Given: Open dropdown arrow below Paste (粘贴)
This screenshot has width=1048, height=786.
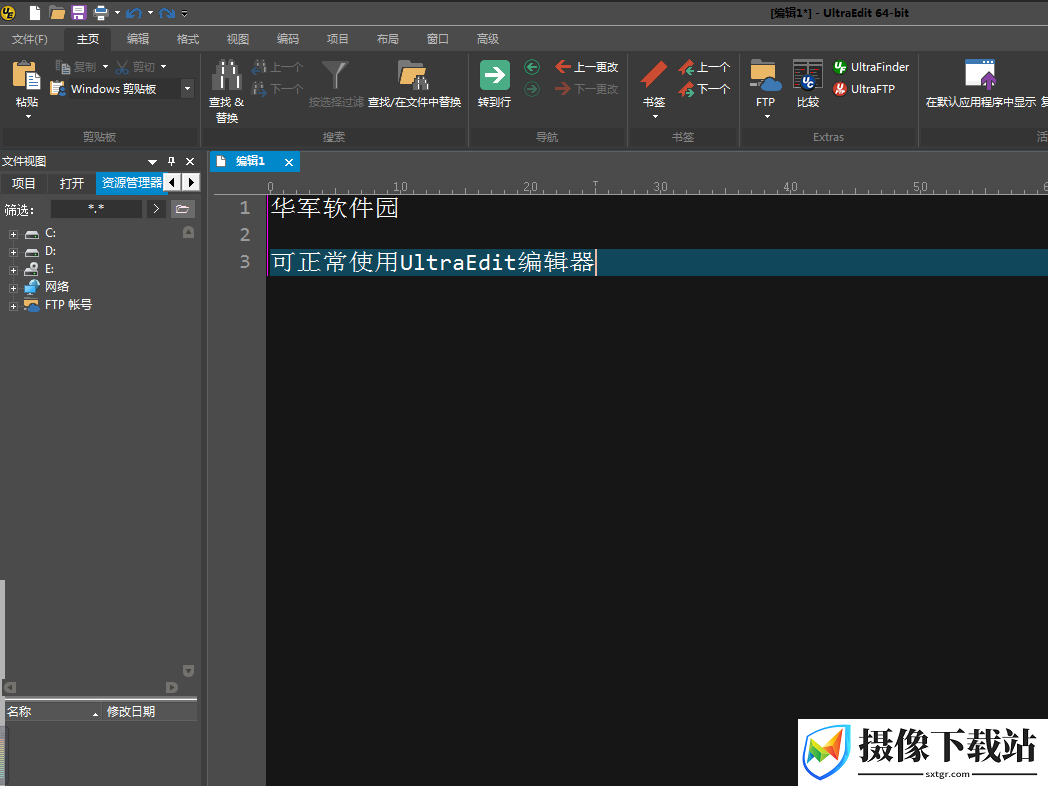Looking at the screenshot, I should click(28, 117).
